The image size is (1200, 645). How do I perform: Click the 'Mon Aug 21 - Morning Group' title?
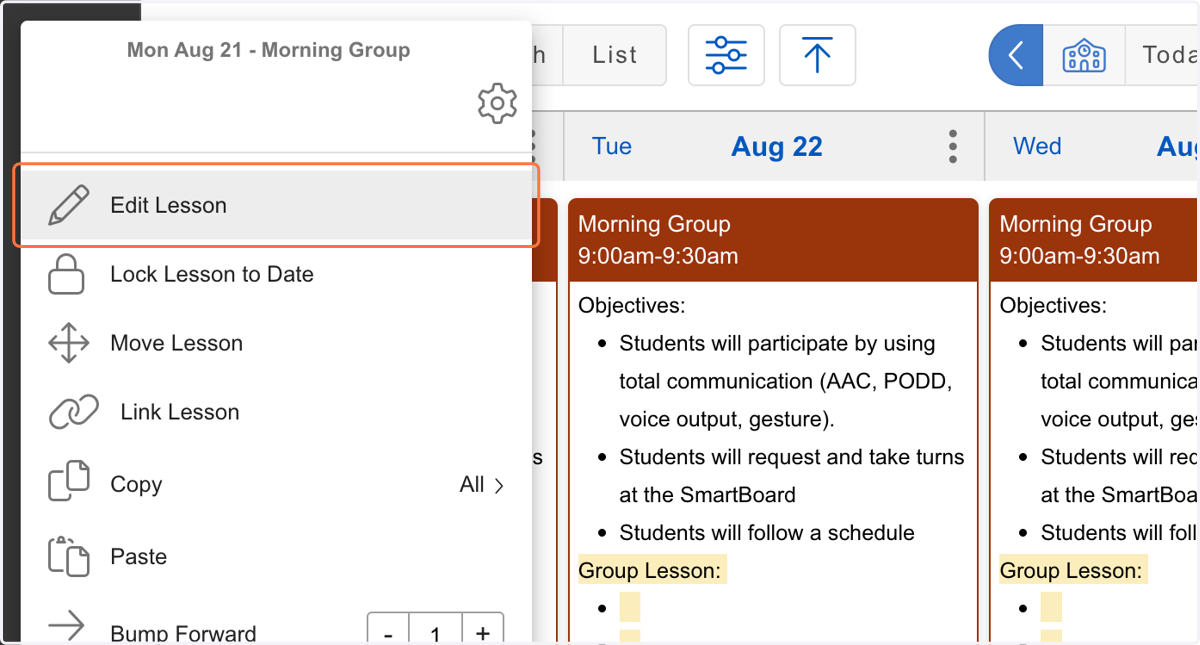[x=268, y=50]
